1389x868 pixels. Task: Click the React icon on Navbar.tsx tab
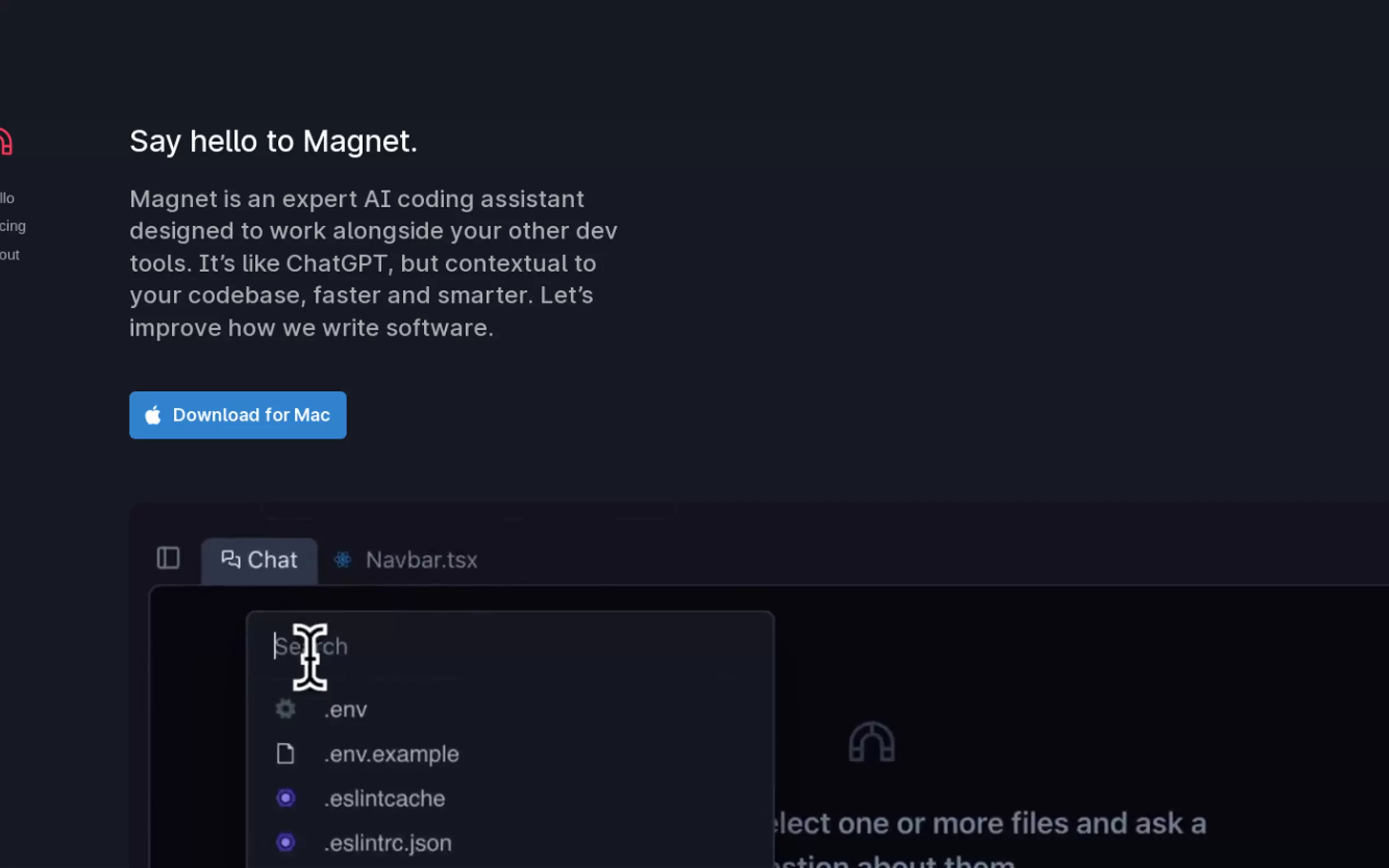[343, 560]
